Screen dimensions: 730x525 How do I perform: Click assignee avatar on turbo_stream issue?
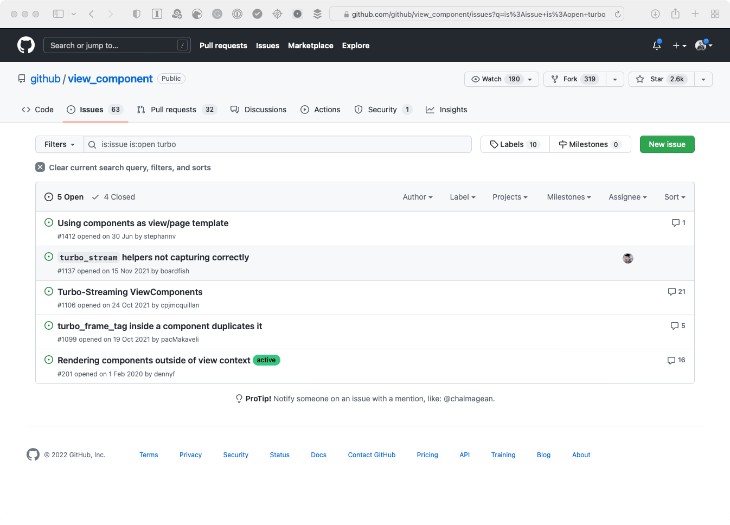[x=628, y=258]
